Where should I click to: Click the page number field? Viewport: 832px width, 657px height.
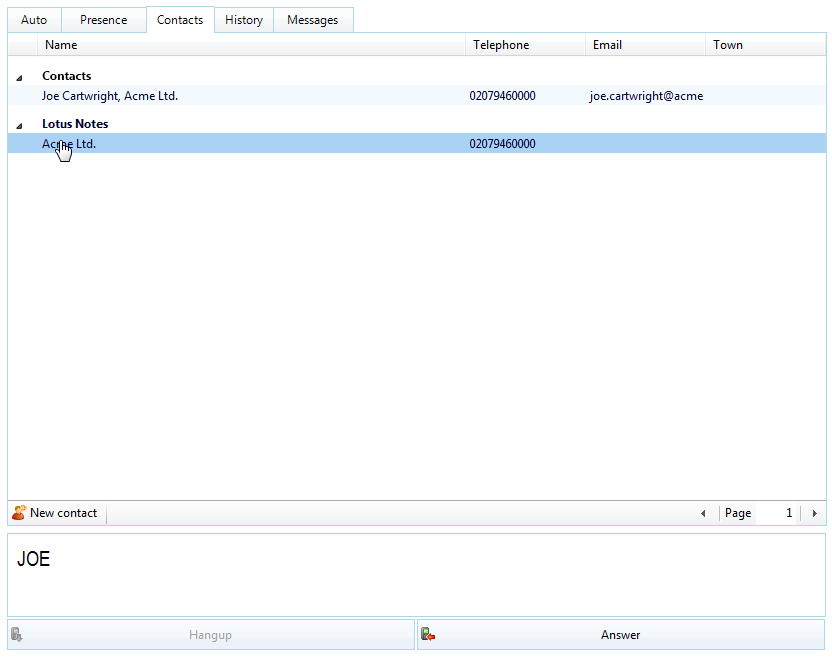pyautogui.click(x=776, y=513)
